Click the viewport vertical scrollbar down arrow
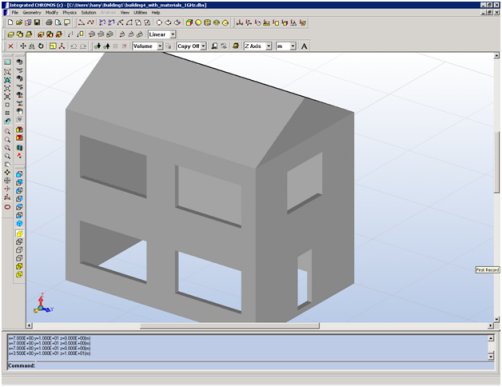The height and width of the screenshot is (387, 502). pos(497,319)
